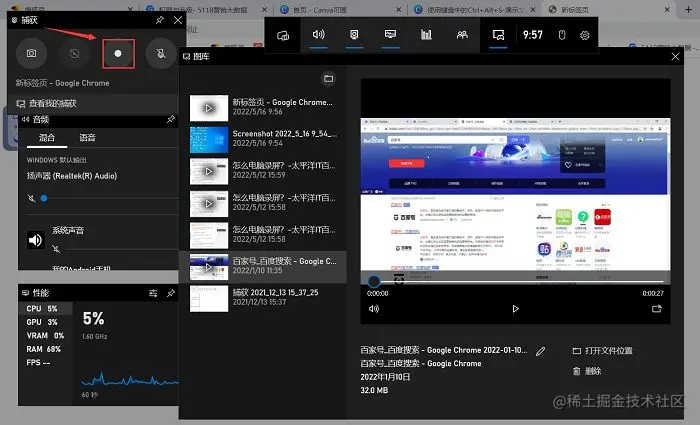Screen dimensions: 700x425
Task: Select the RAM metric row
Action: (x=46, y=349)
